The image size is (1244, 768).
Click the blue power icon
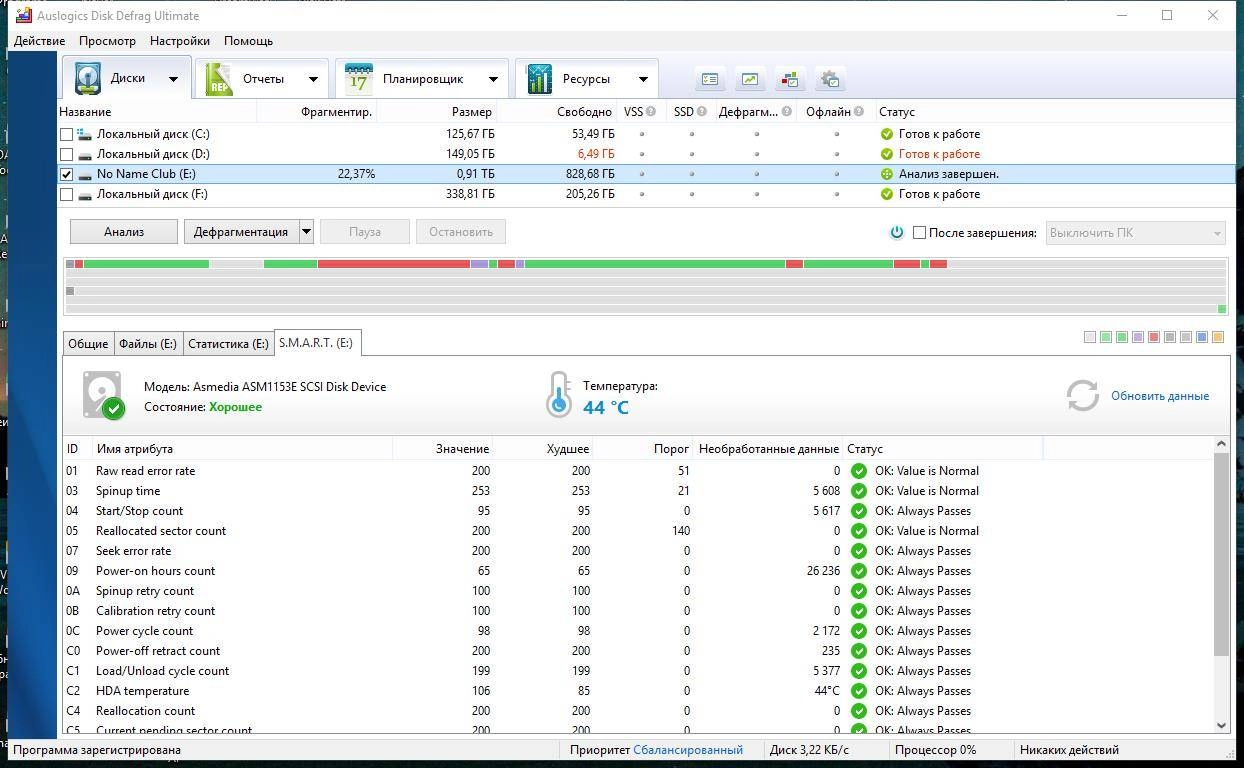(897, 232)
